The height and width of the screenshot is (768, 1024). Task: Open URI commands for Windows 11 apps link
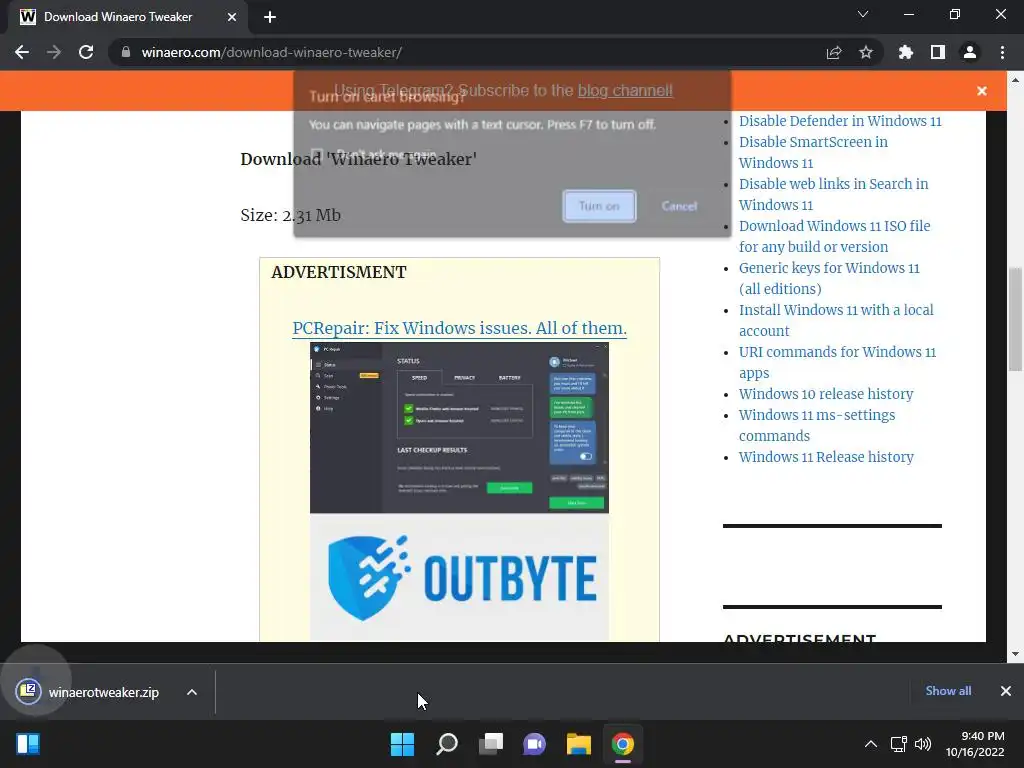(x=837, y=362)
